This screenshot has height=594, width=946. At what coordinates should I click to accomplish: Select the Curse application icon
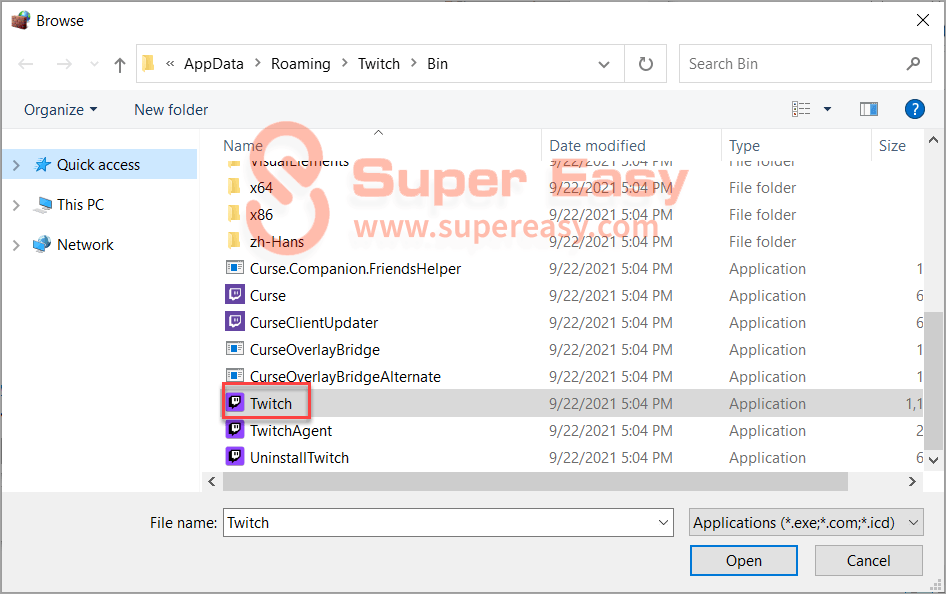pyautogui.click(x=235, y=294)
